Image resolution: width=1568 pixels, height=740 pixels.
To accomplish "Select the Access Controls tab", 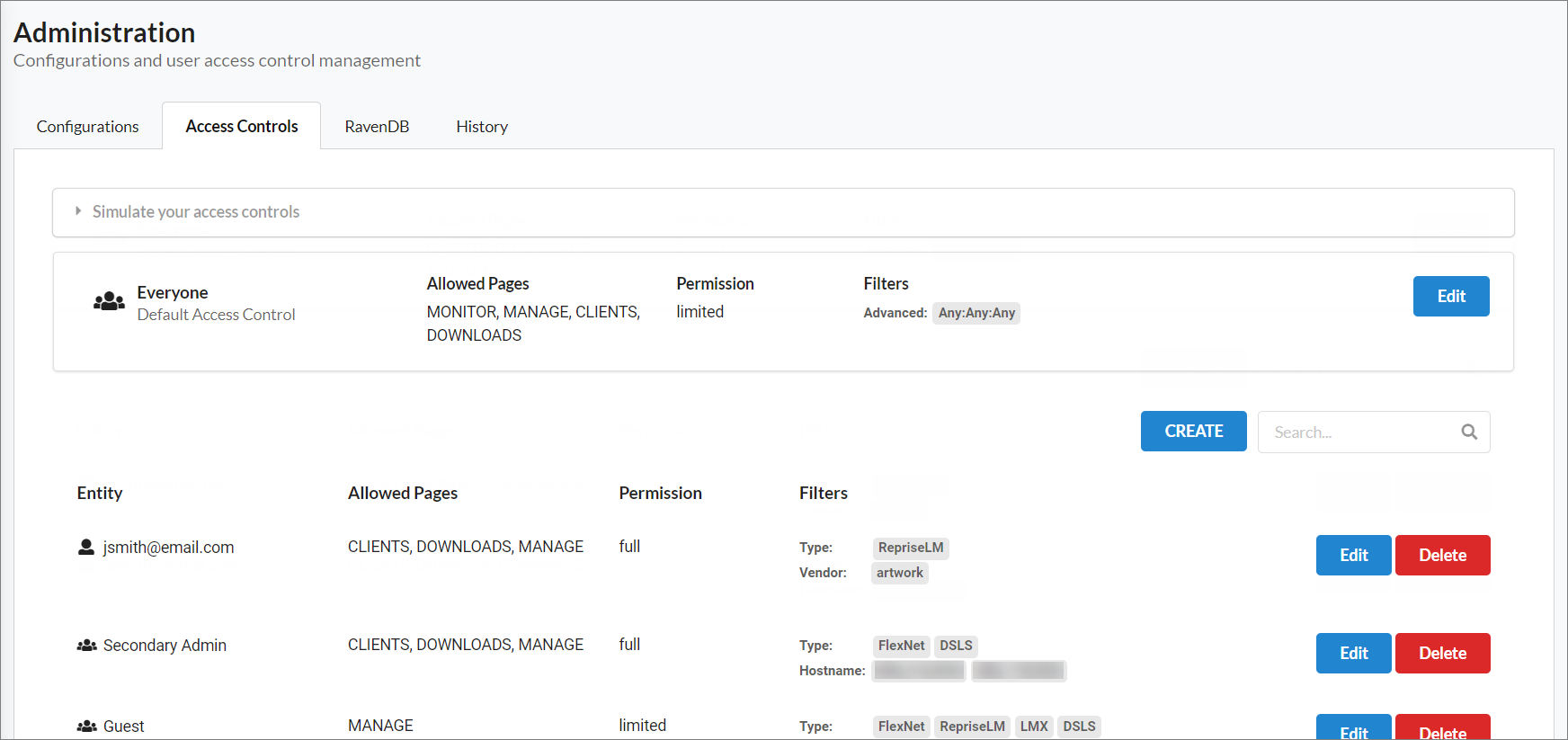I will [242, 127].
